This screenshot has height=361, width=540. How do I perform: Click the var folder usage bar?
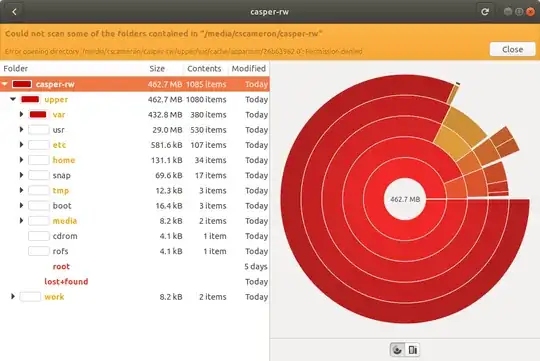38,114
